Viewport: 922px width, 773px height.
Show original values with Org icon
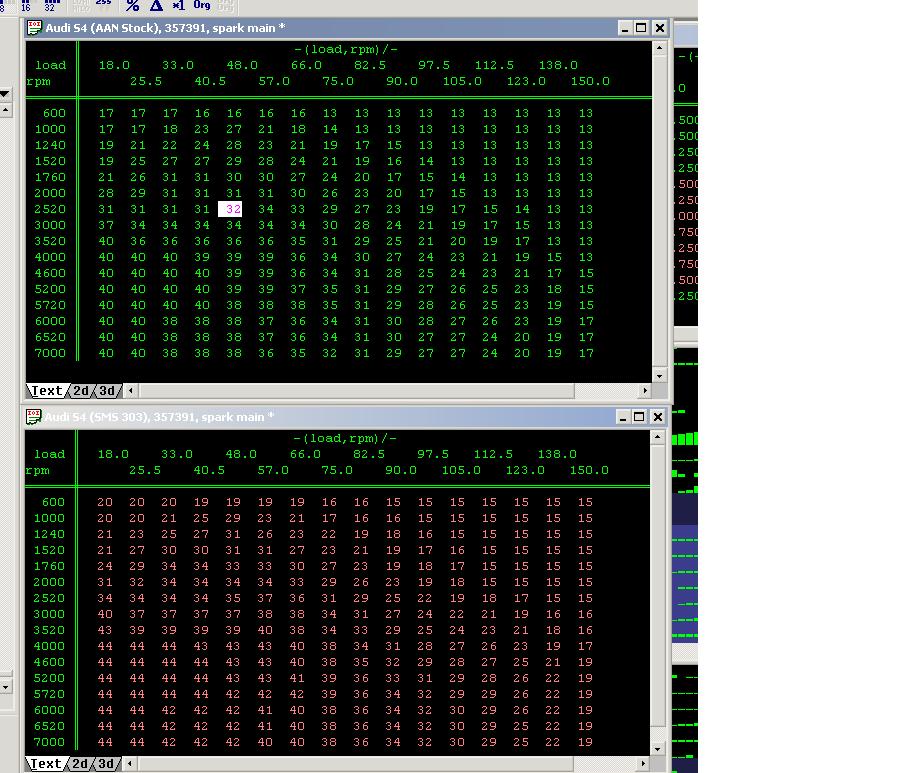coord(202,5)
